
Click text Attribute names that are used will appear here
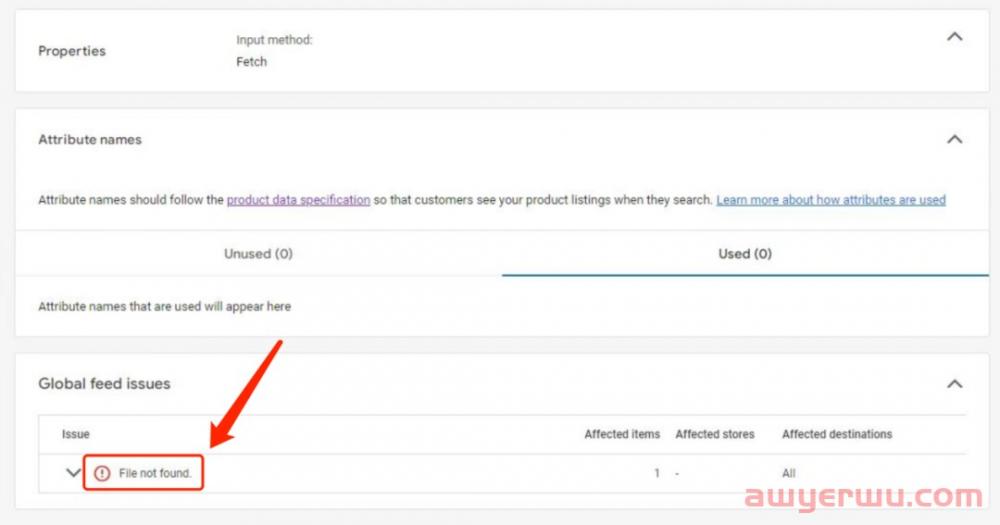[165, 306]
